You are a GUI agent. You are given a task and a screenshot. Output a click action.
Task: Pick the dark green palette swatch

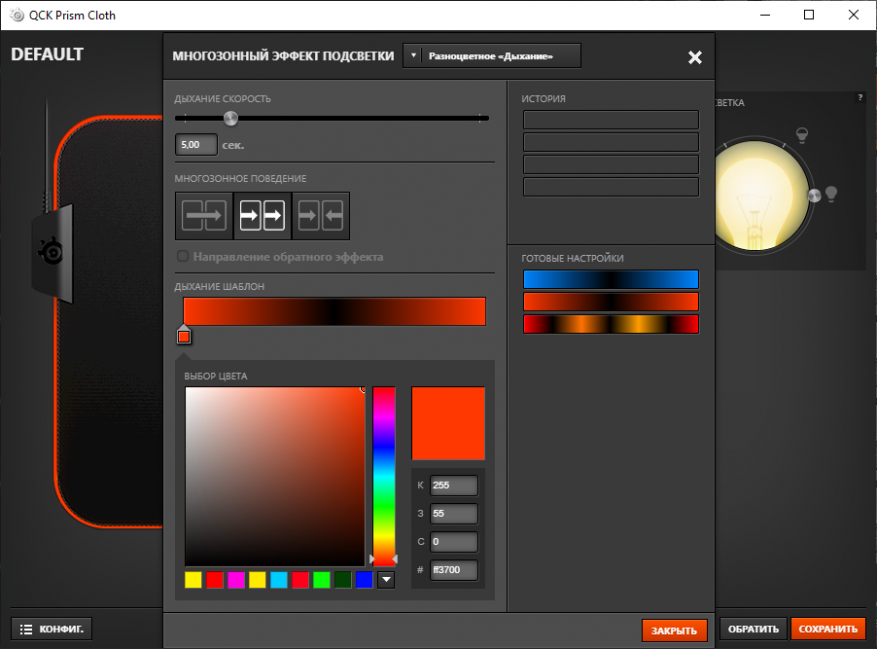pos(343,580)
